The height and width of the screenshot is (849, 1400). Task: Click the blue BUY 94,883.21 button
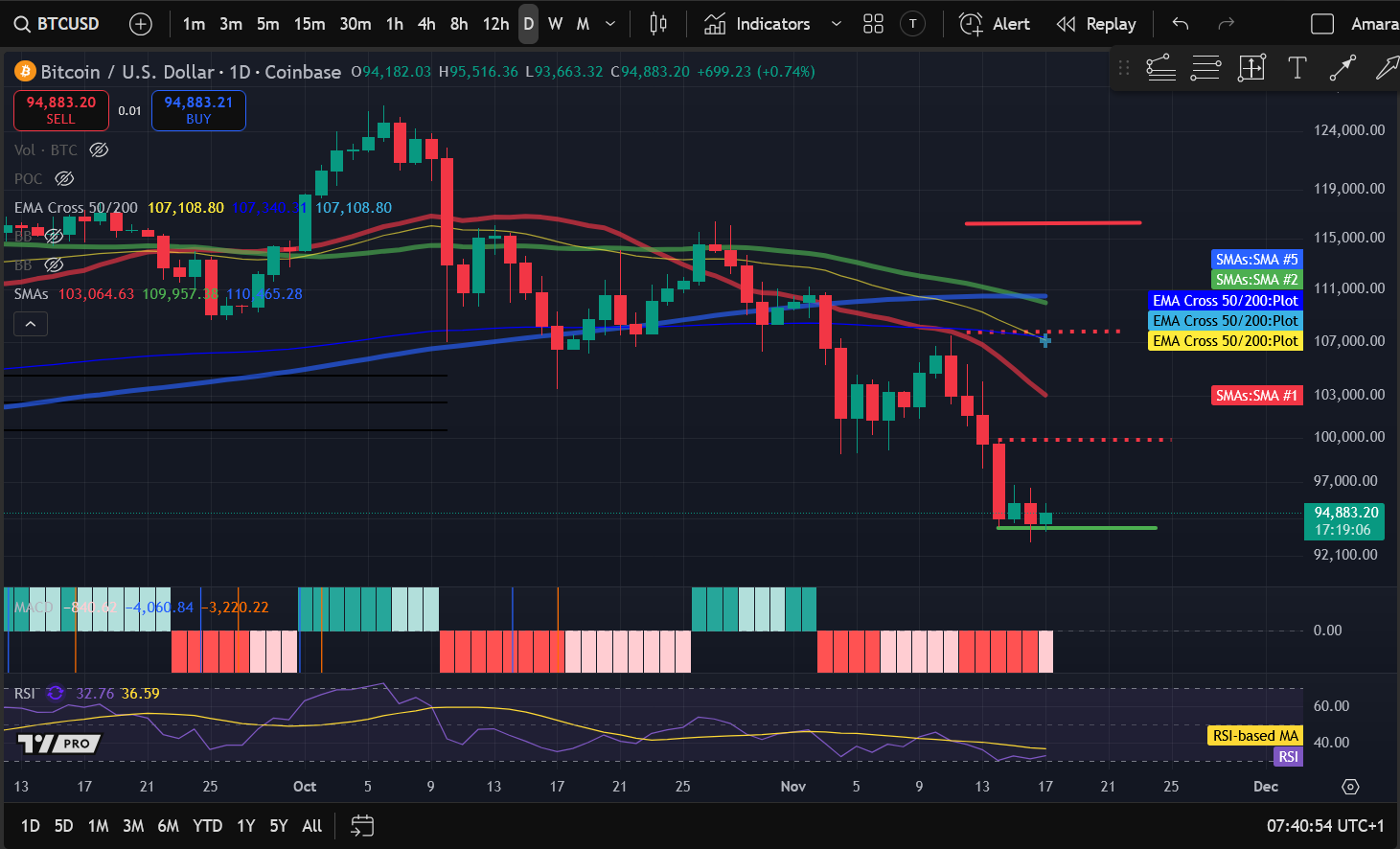[198, 110]
